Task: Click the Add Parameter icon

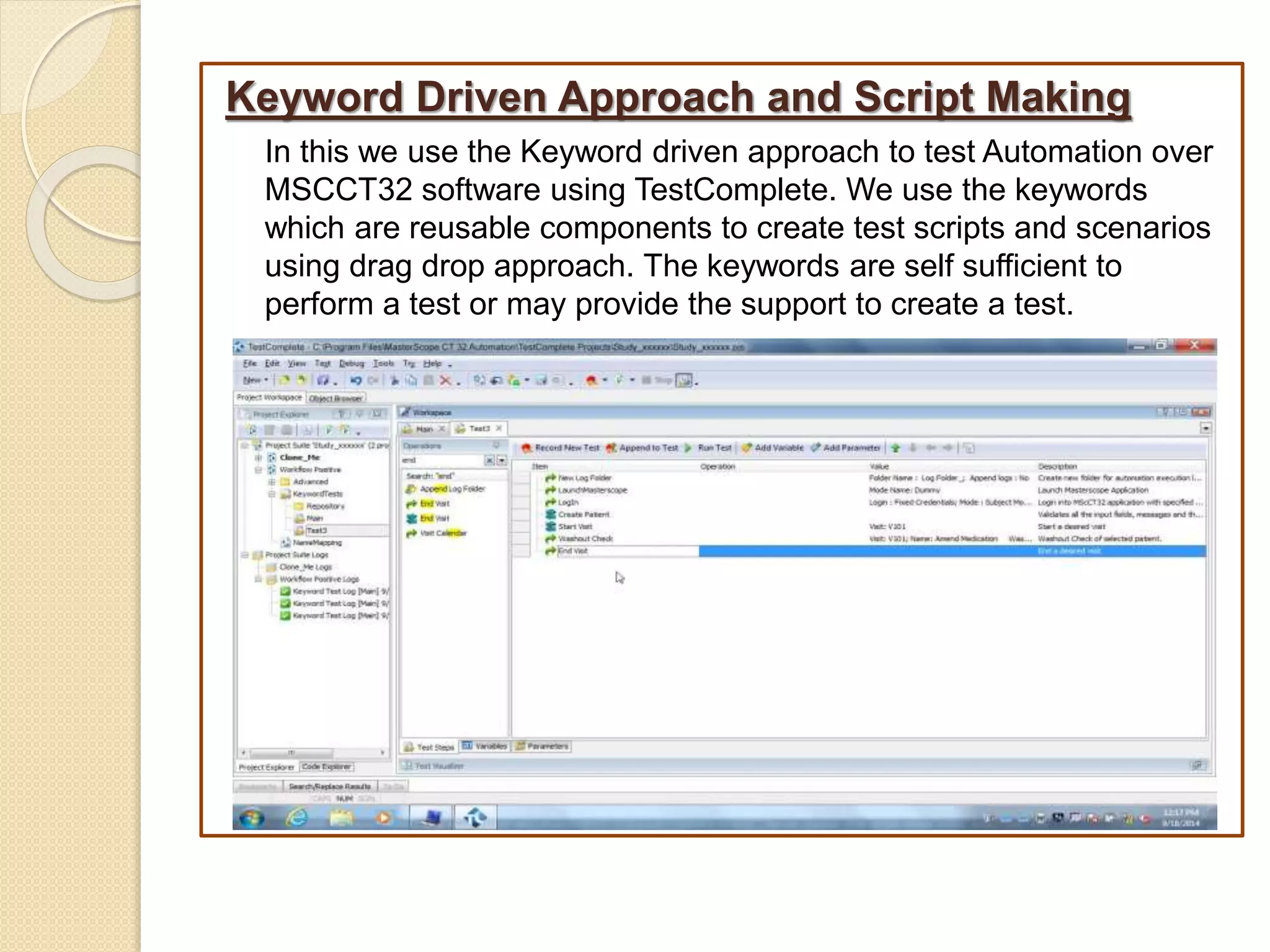Action: [815, 448]
